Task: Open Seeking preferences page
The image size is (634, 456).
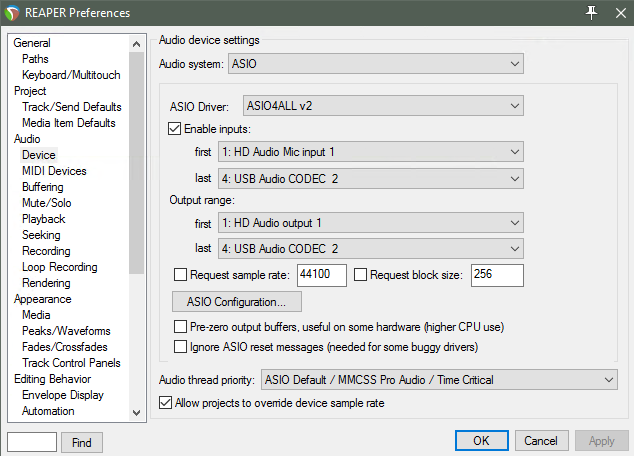Action: click(x=41, y=235)
